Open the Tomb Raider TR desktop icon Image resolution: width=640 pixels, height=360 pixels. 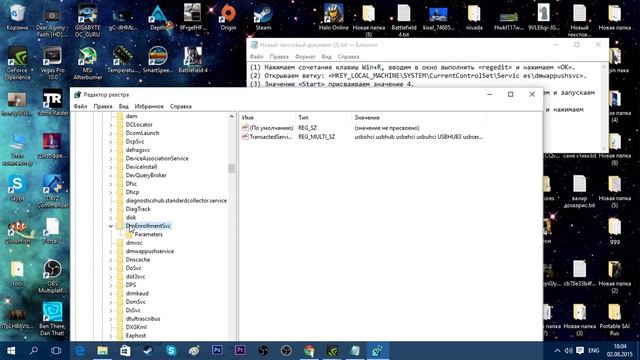[x=52, y=103]
